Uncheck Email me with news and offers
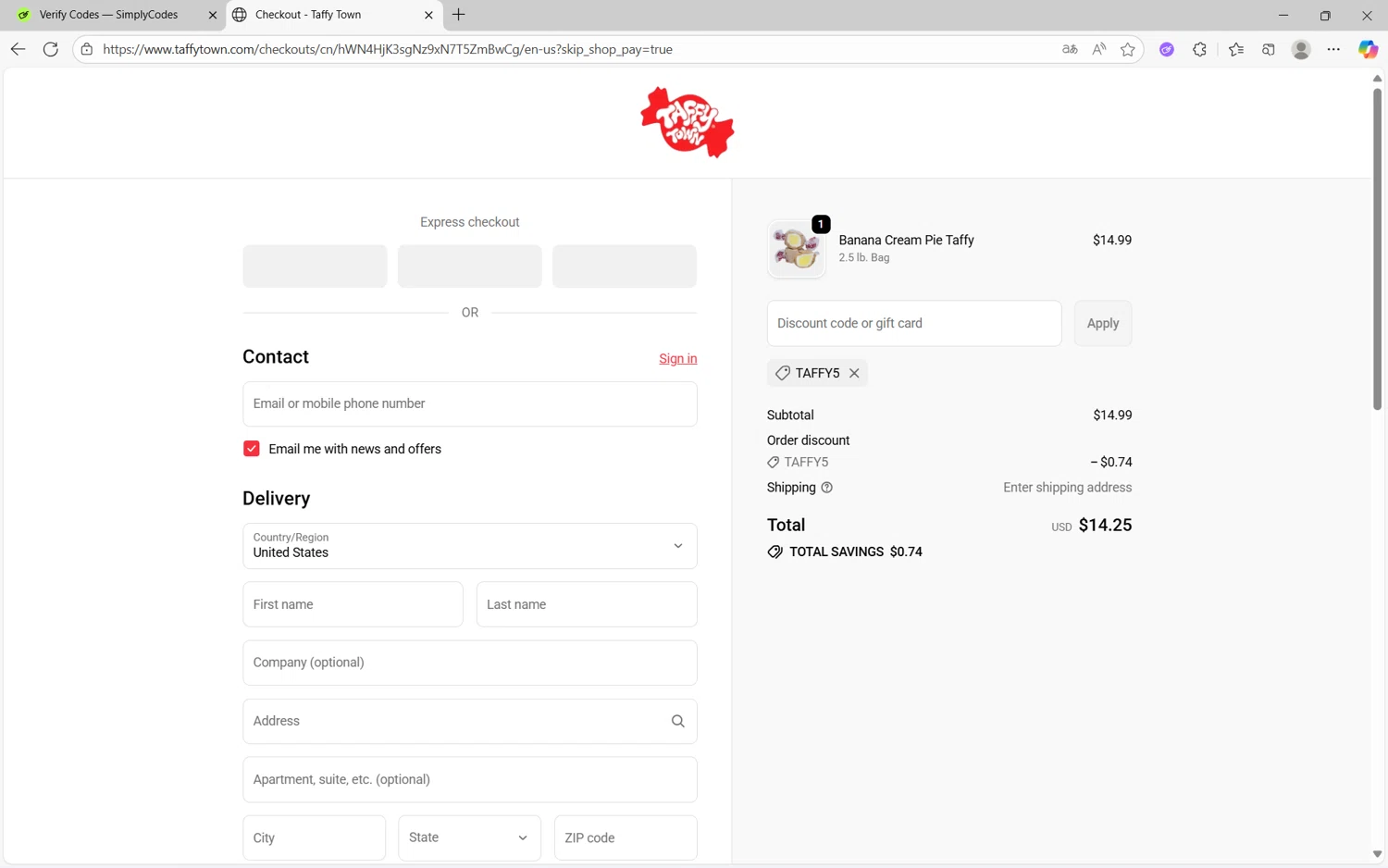Image resolution: width=1388 pixels, height=868 pixels. (252, 449)
